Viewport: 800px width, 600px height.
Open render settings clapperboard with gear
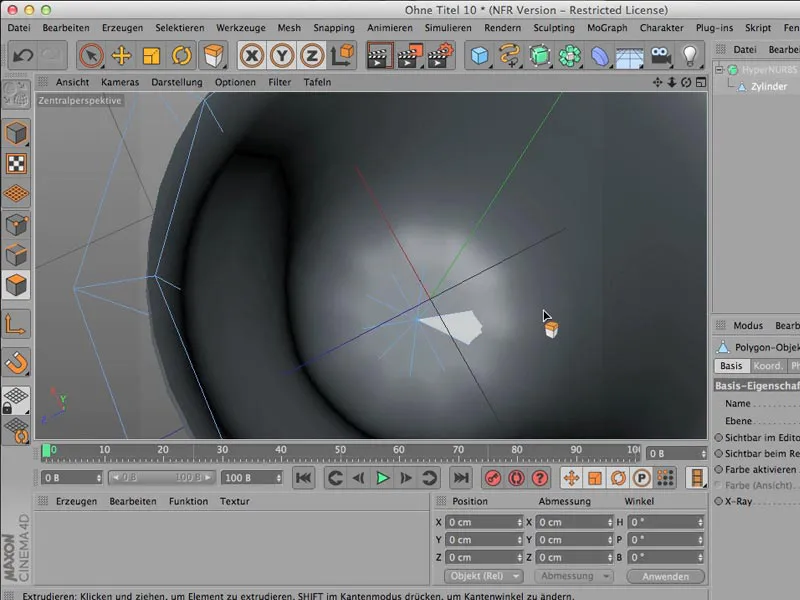tap(441, 55)
